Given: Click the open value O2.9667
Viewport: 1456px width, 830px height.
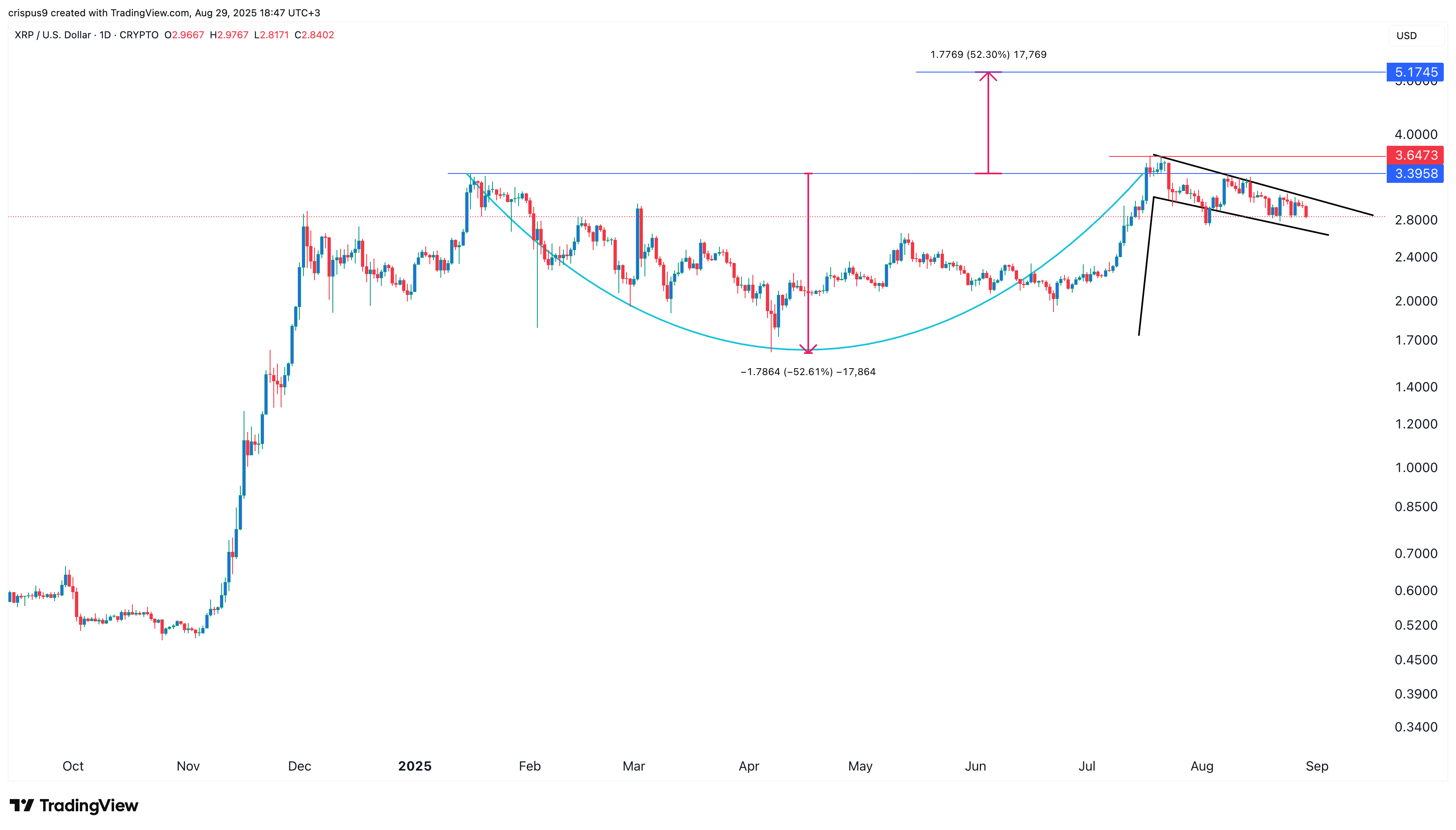Looking at the screenshot, I should click(x=184, y=35).
